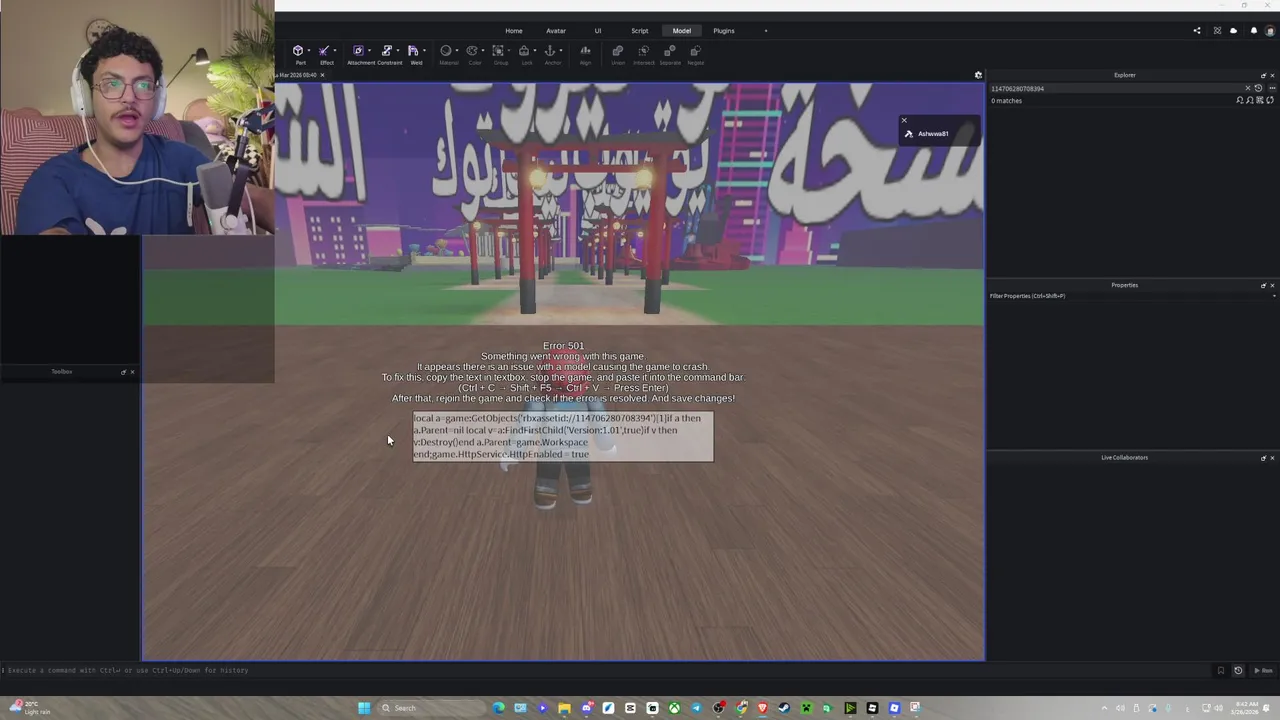This screenshot has height=720, width=1280.
Task: Switch to the Home tab
Action: click(x=514, y=31)
